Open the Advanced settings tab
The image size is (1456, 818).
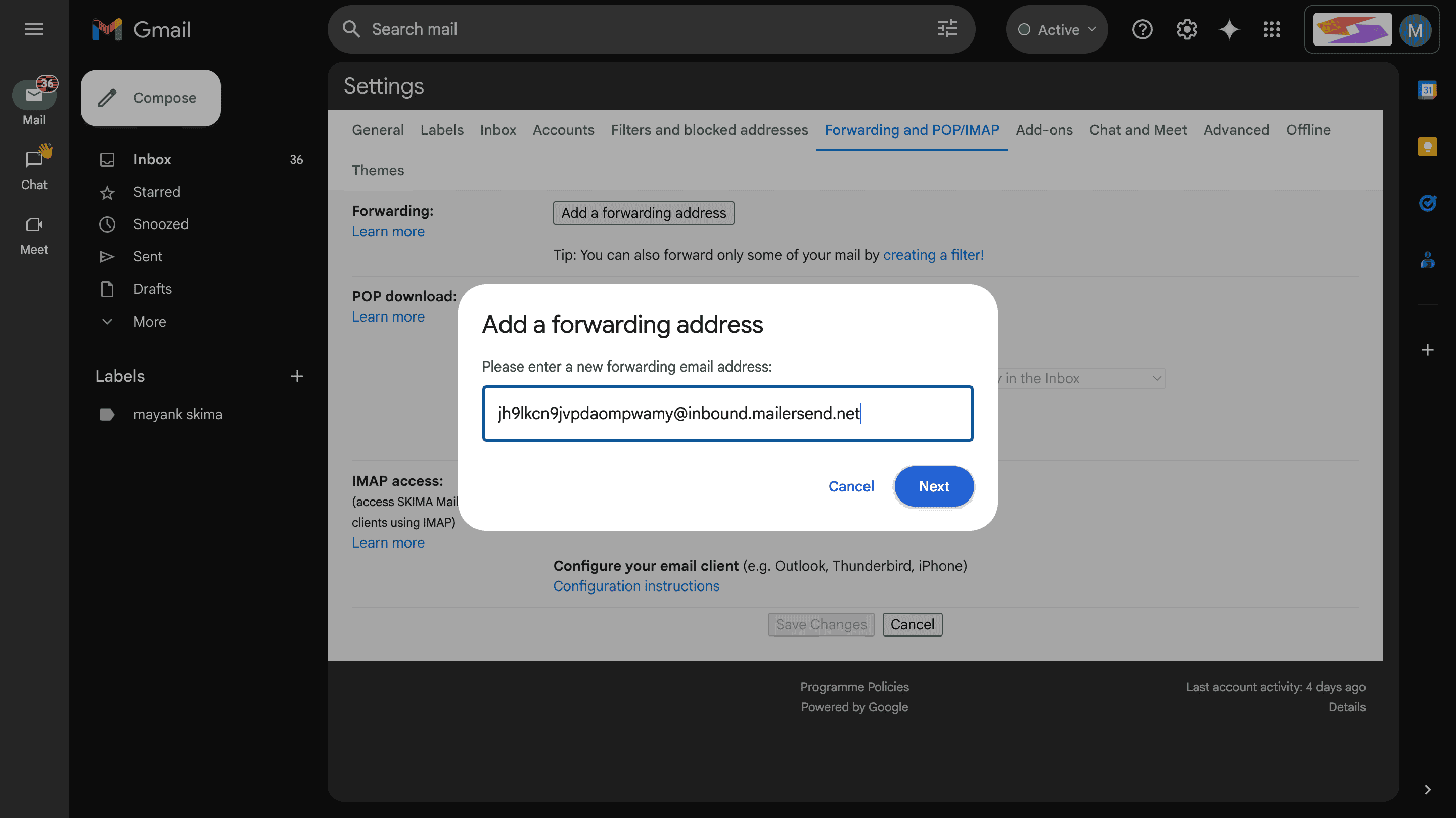coord(1236,130)
